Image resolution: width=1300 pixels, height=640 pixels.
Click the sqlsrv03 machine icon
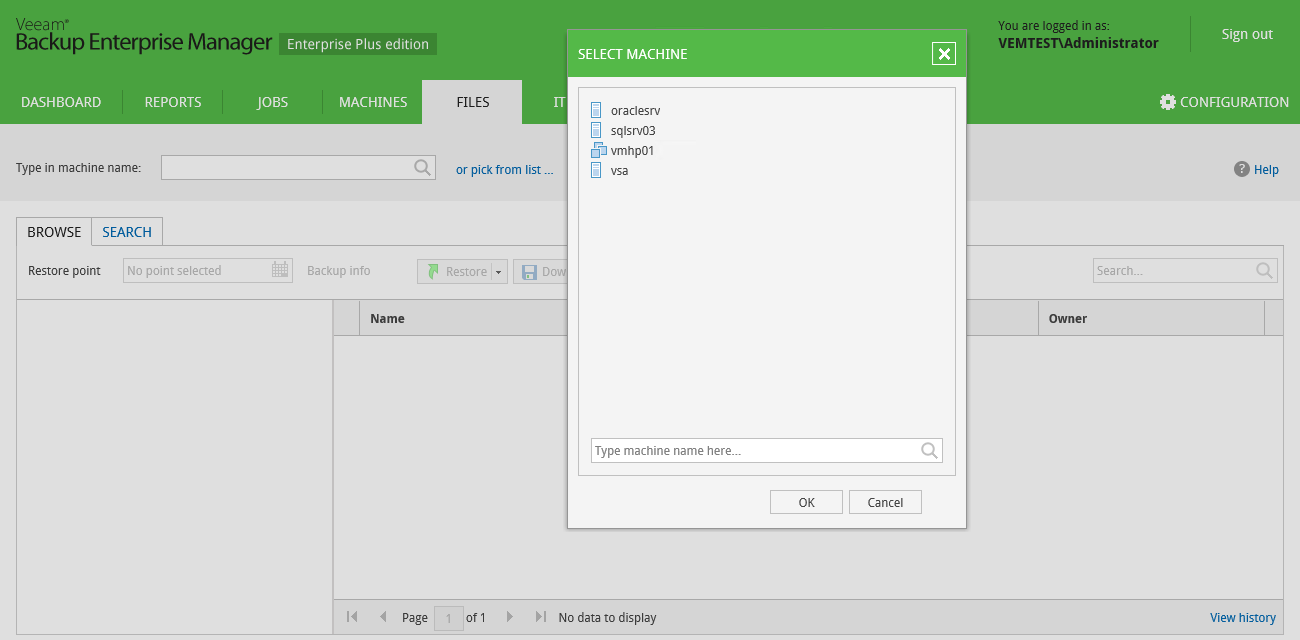(x=597, y=130)
